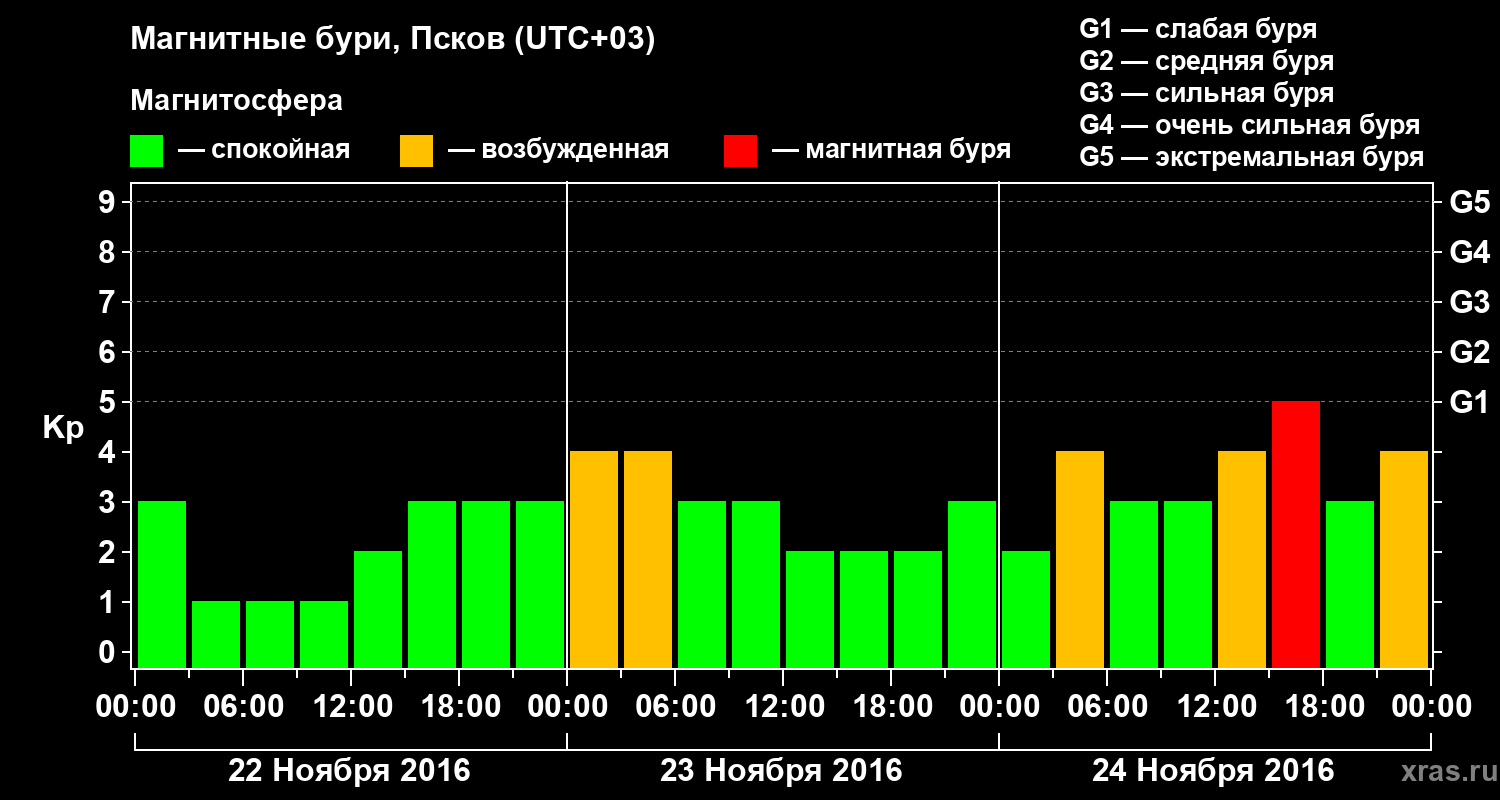Select the red Kp 5 storm bar on 24 Ноября

pyautogui.click(x=1296, y=534)
